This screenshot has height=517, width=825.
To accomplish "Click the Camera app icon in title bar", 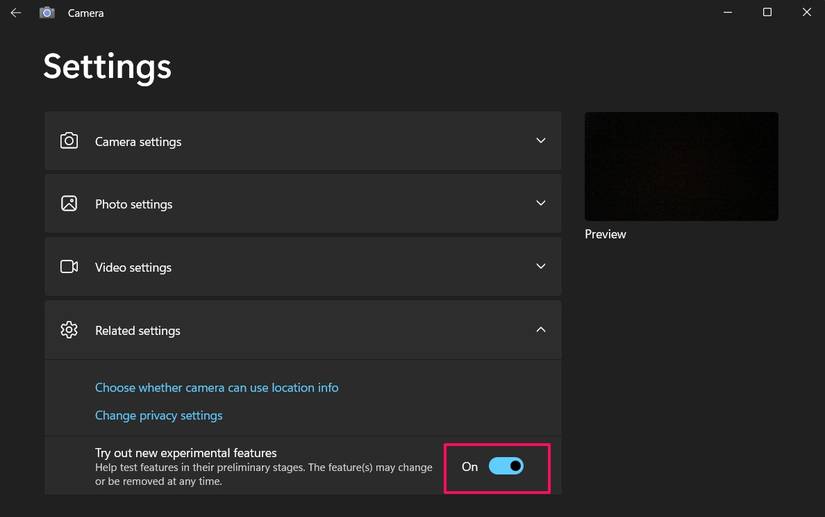I will pos(47,13).
